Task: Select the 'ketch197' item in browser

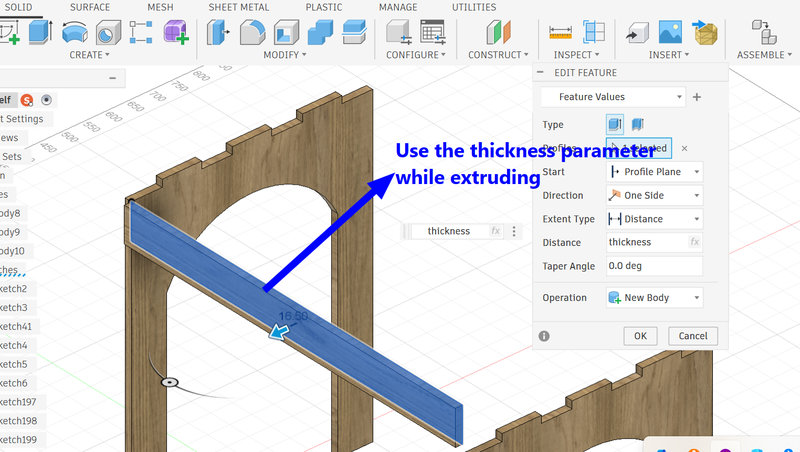Action: (x=18, y=402)
